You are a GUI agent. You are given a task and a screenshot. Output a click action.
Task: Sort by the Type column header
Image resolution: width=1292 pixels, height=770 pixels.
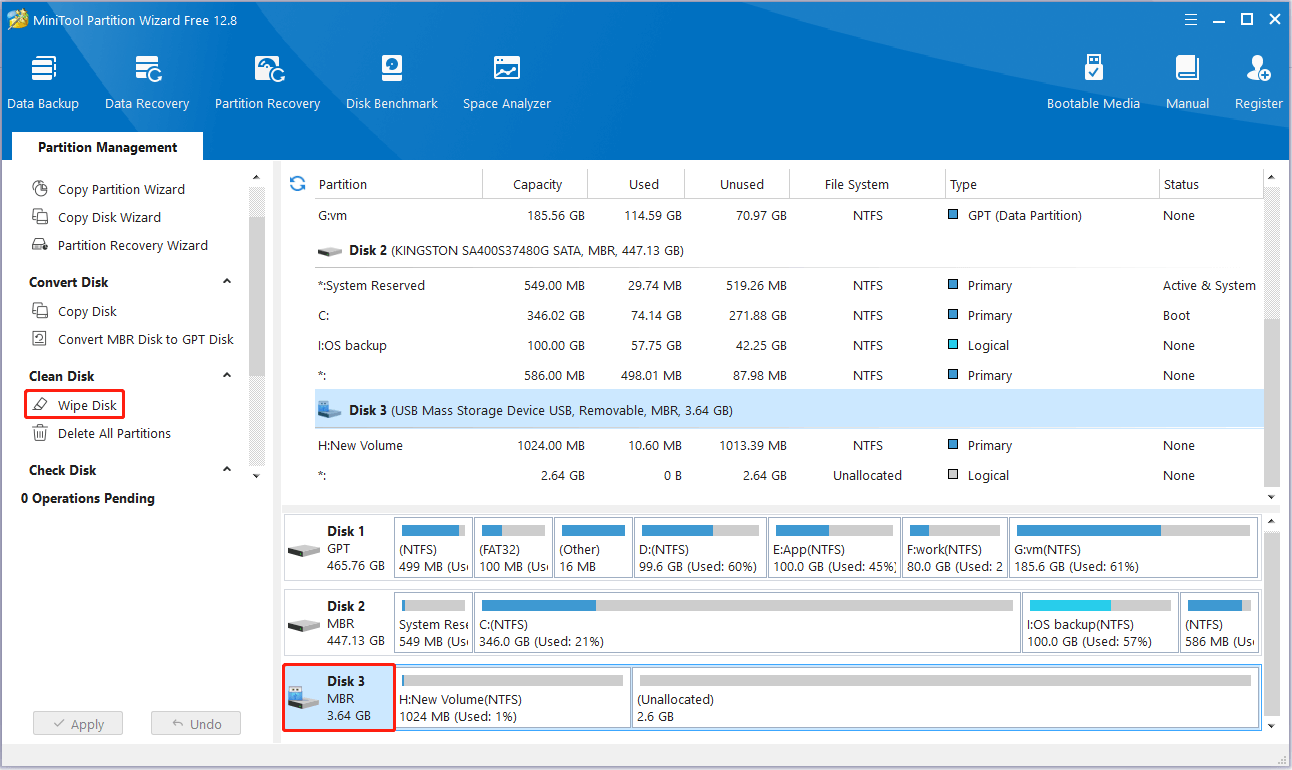coord(1052,184)
